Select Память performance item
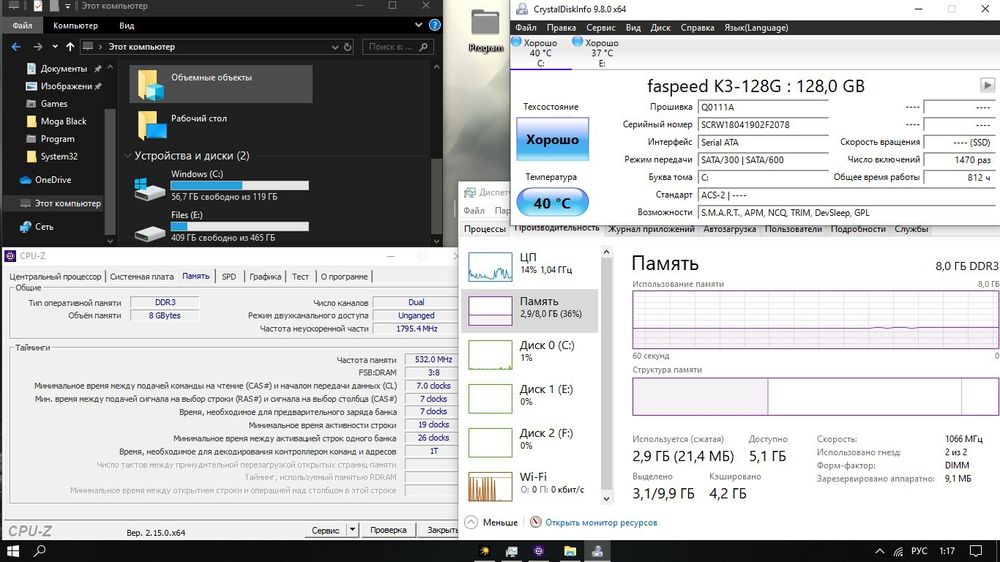The image size is (1000, 562). point(530,311)
